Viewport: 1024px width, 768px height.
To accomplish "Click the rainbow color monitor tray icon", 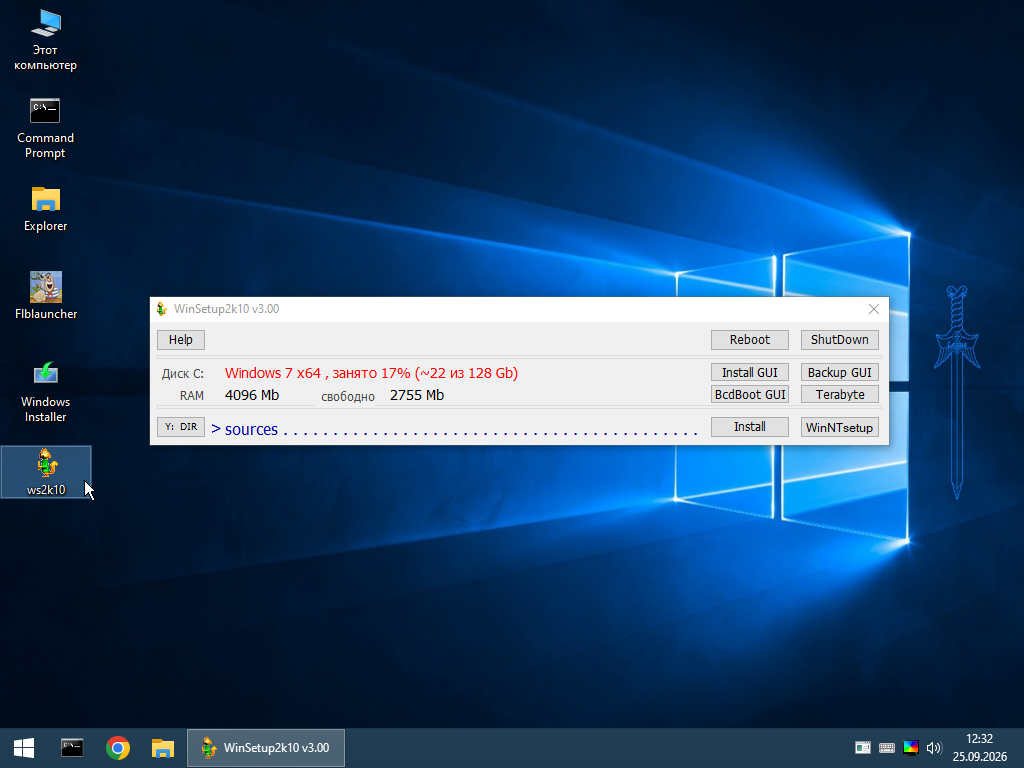I will coord(910,748).
